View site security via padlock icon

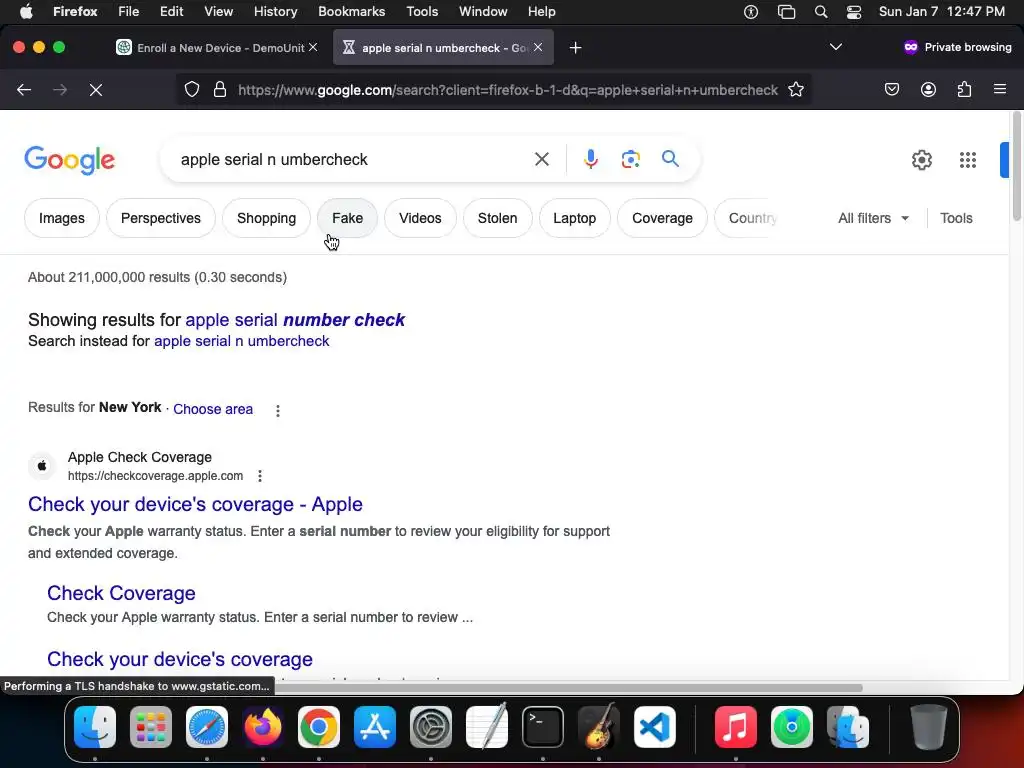click(220, 89)
